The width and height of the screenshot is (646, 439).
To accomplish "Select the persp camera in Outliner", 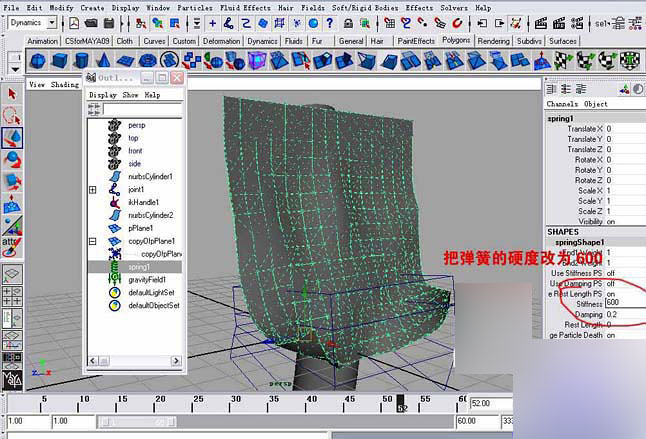I will click(x=136, y=124).
